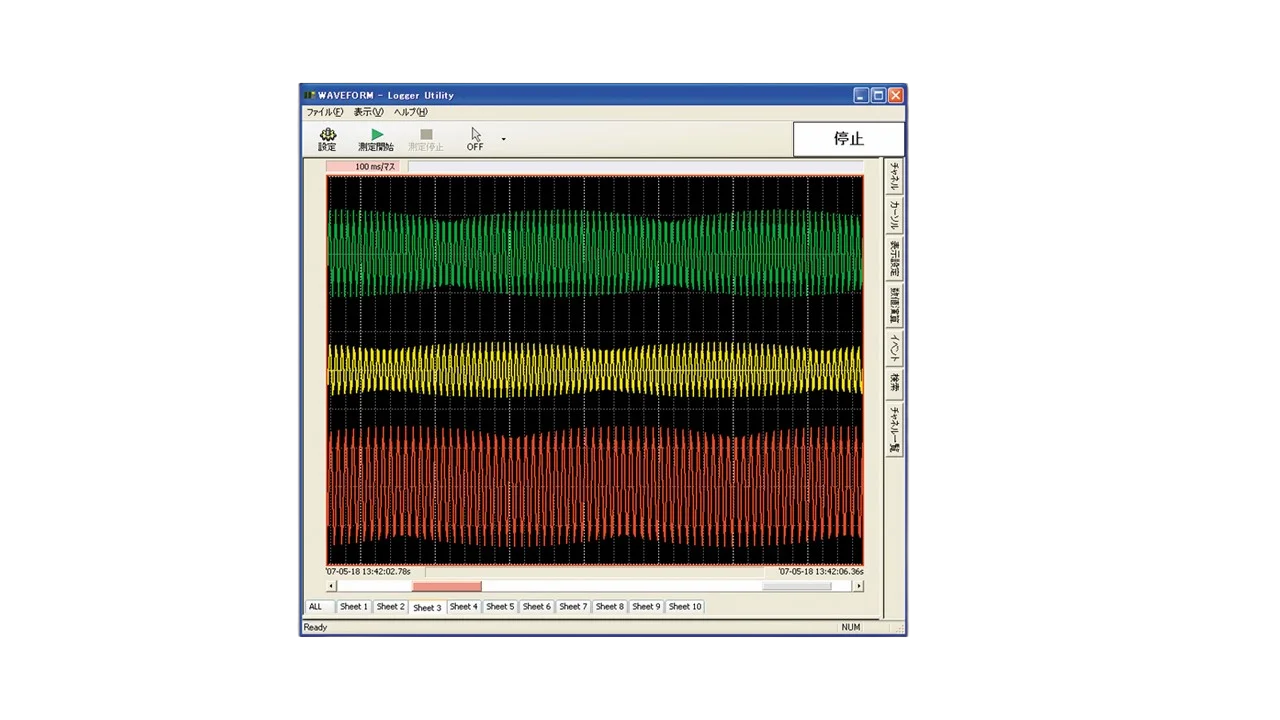
Task: Click the large 停止 status button
Action: pos(848,139)
